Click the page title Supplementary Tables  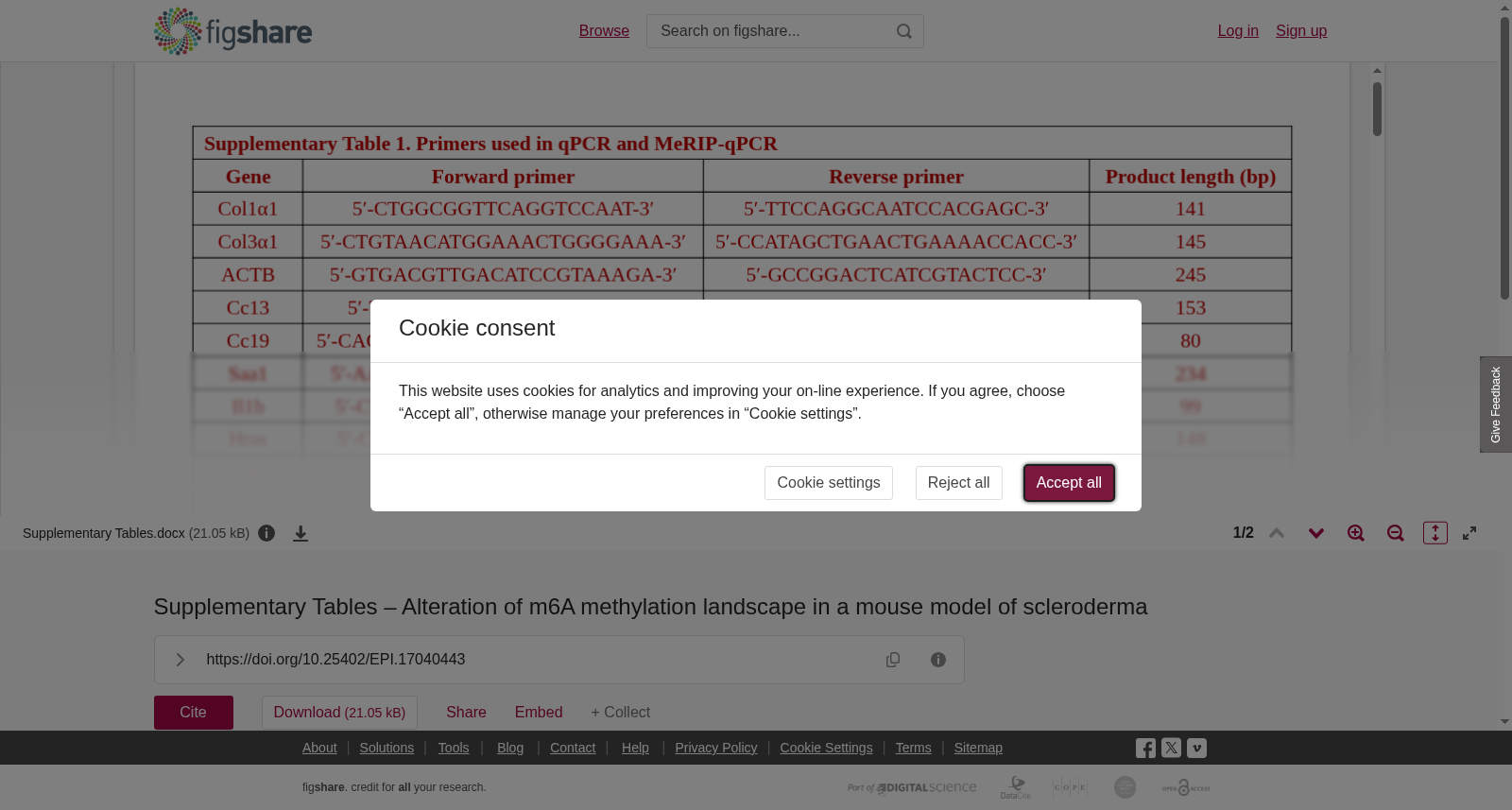pos(650,607)
